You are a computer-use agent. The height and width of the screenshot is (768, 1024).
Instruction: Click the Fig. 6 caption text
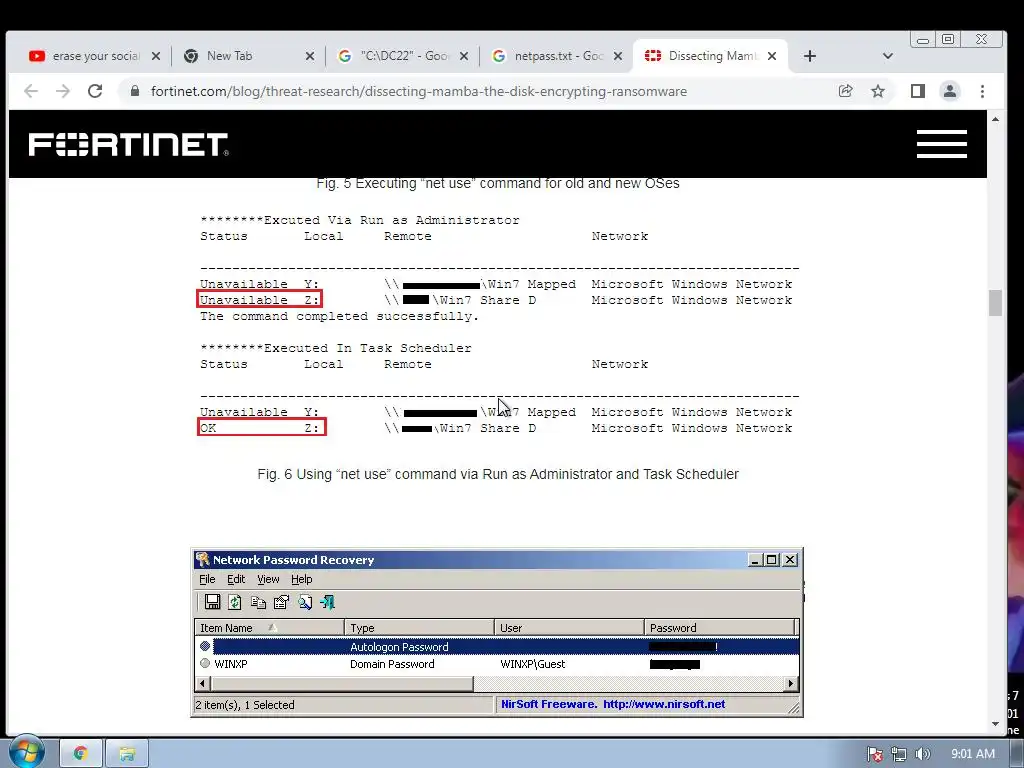click(498, 474)
